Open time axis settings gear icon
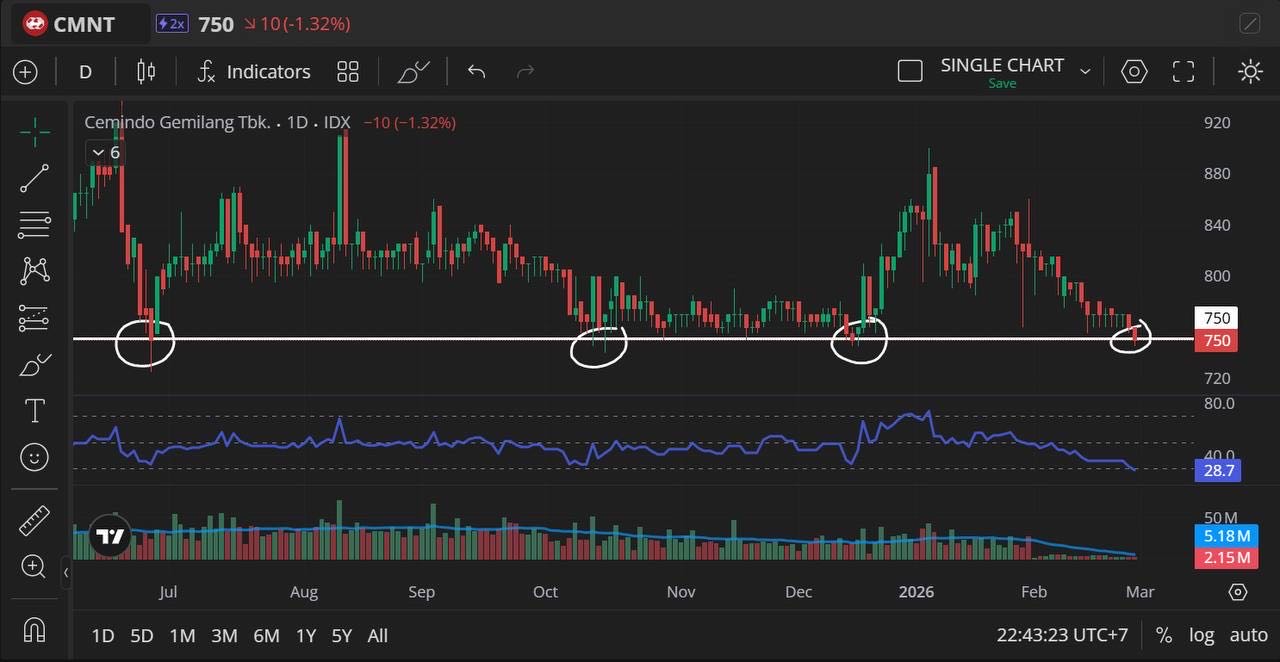The image size is (1280, 662). coord(1238,592)
